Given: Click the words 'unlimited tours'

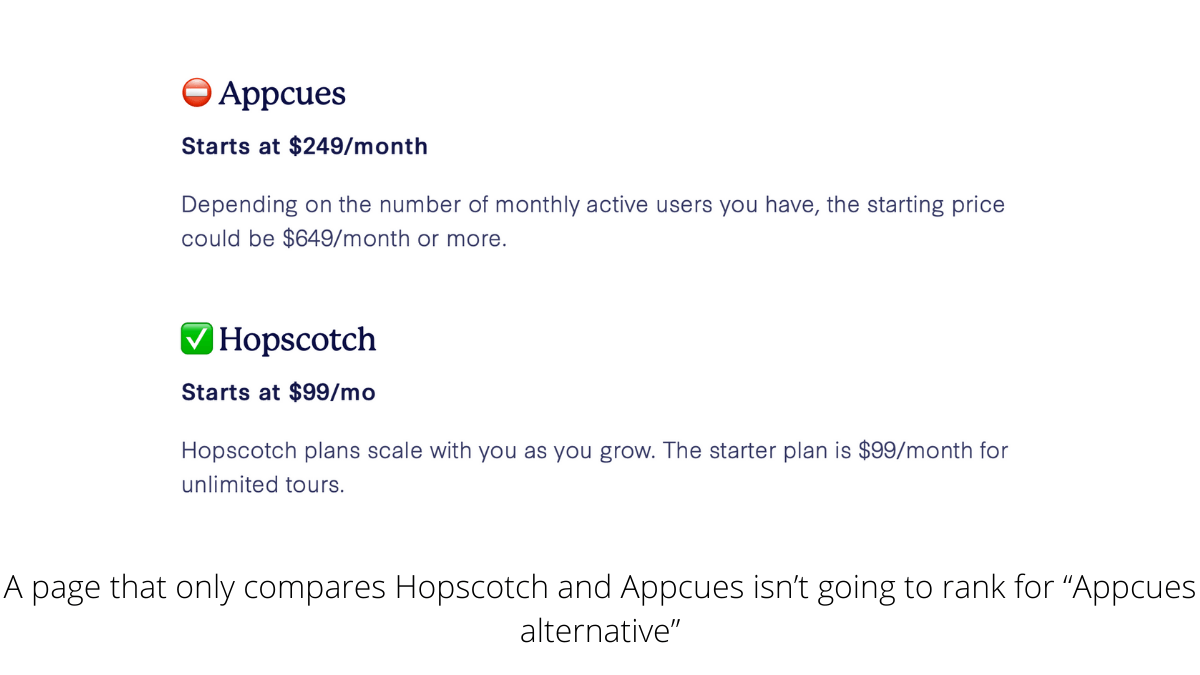Looking at the screenshot, I should tap(262, 486).
